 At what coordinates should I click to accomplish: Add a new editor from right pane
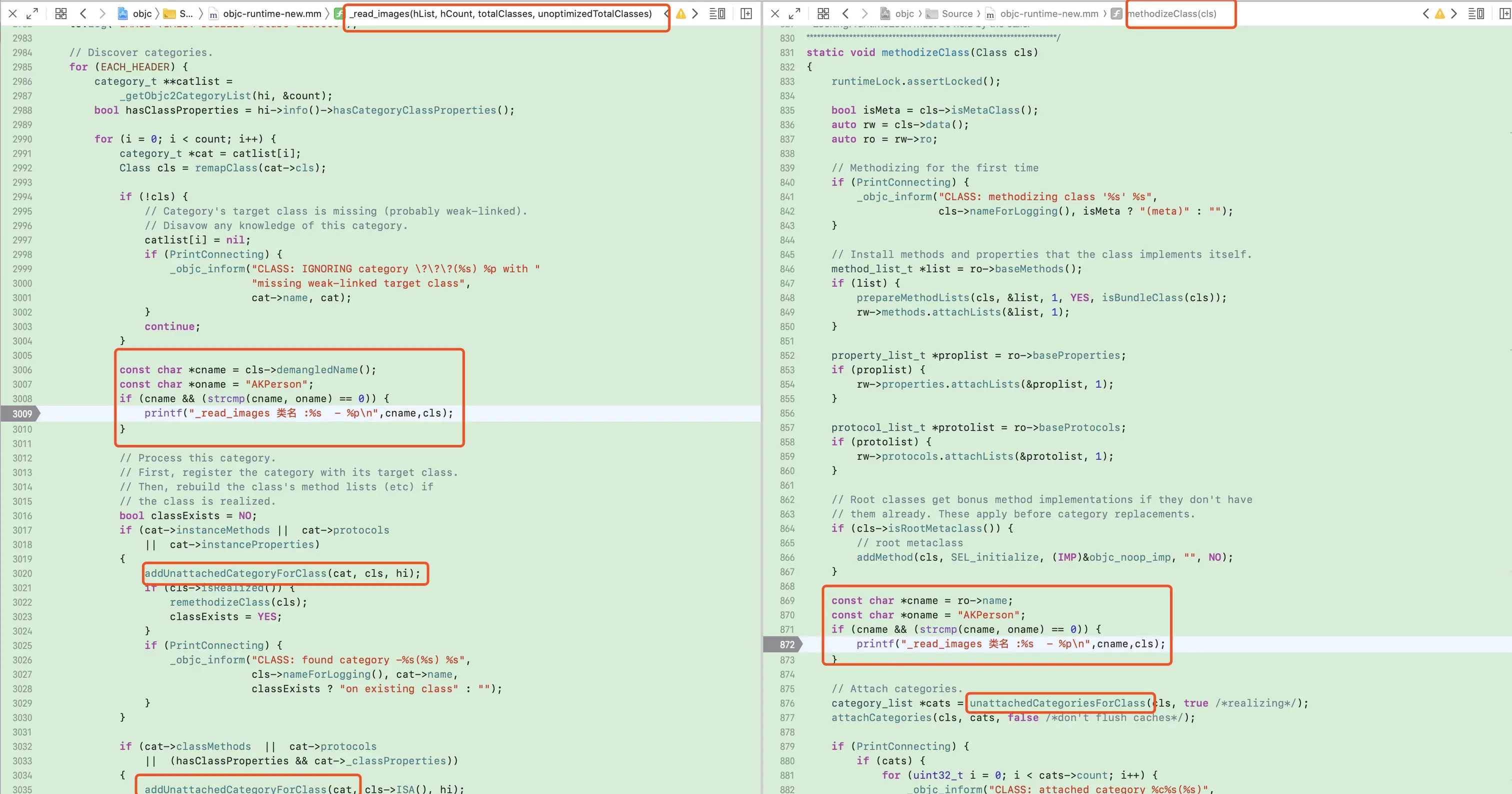1504,13
